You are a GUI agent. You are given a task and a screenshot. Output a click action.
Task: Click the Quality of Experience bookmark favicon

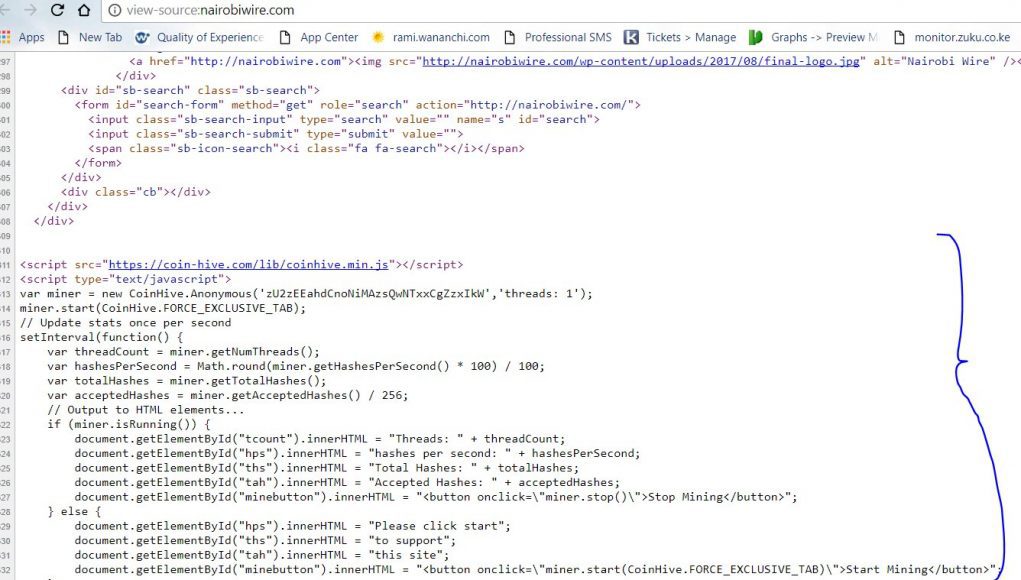tap(142, 37)
